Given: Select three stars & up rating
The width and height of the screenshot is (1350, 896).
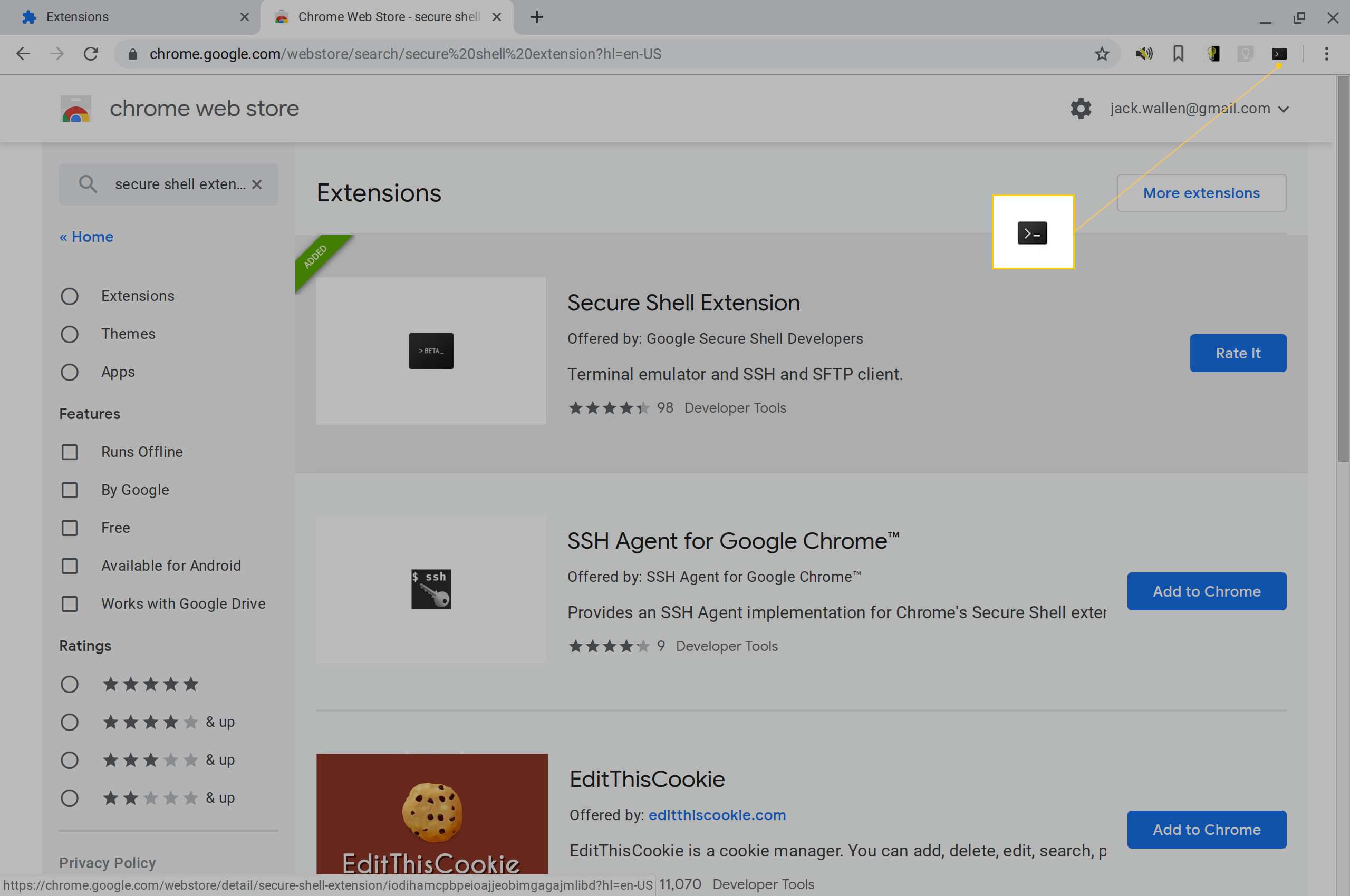Looking at the screenshot, I should [x=70, y=760].
